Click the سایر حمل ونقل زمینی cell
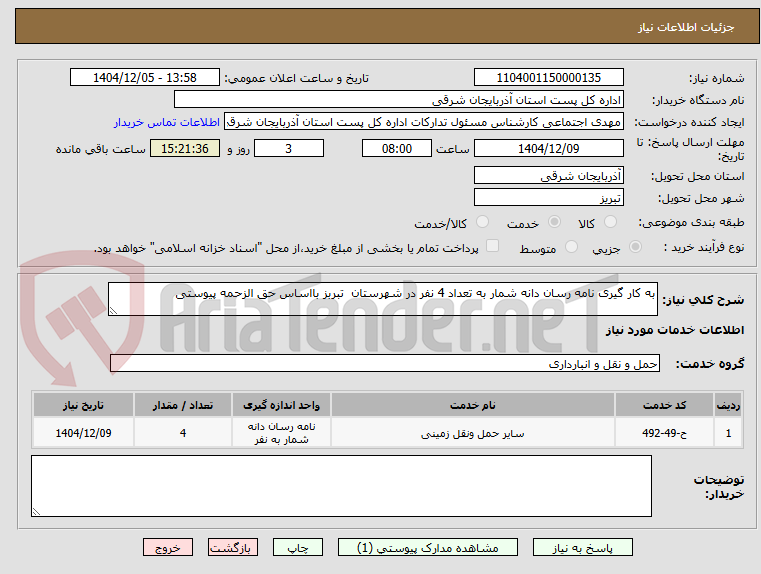The height and width of the screenshot is (574, 761). [473, 432]
